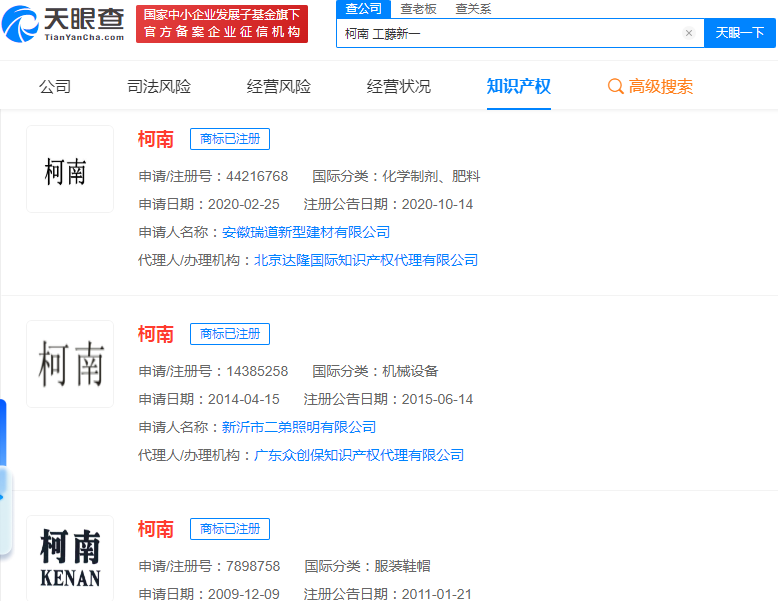This screenshot has height=601, width=778.
Task: Open applicant 新沂市二弟照明有限公司
Action: coord(299,427)
